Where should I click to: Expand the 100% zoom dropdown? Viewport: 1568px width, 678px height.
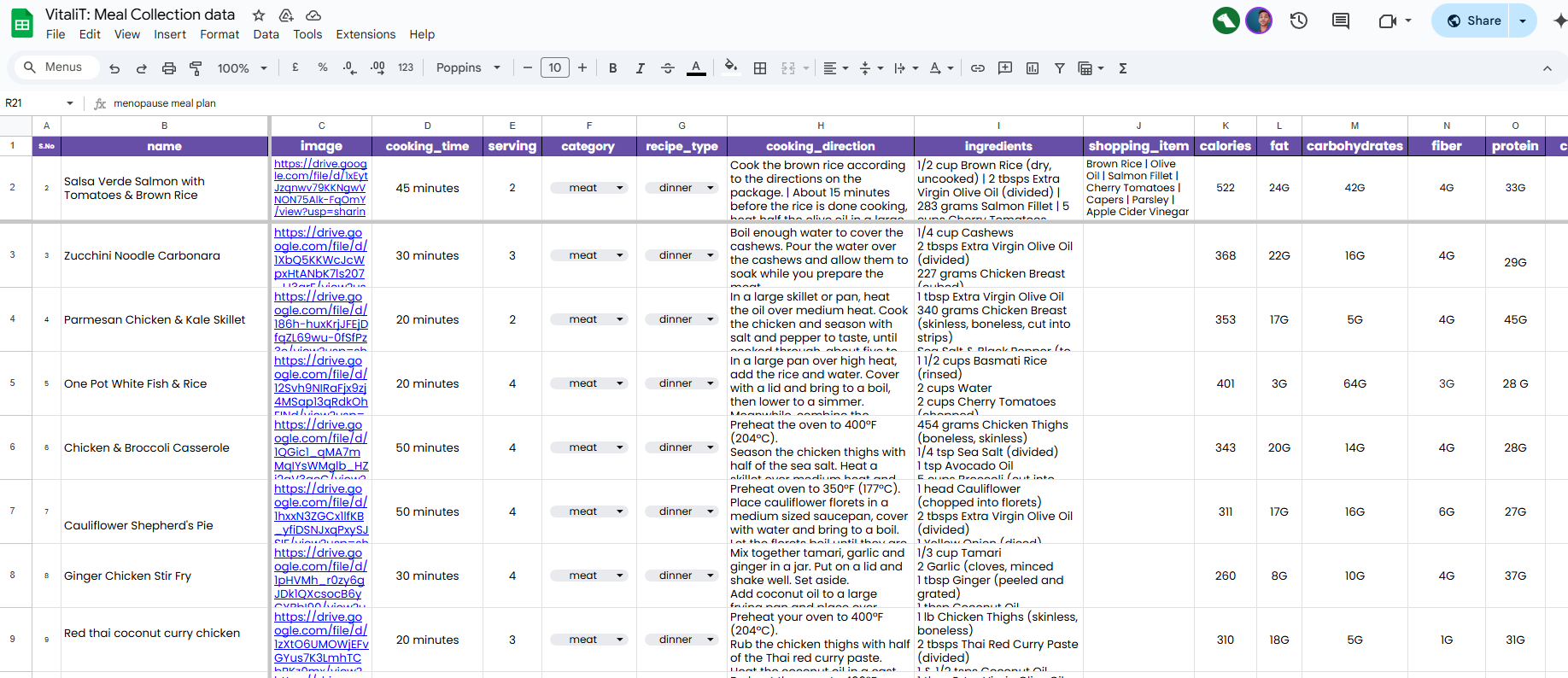click(242, 68)
